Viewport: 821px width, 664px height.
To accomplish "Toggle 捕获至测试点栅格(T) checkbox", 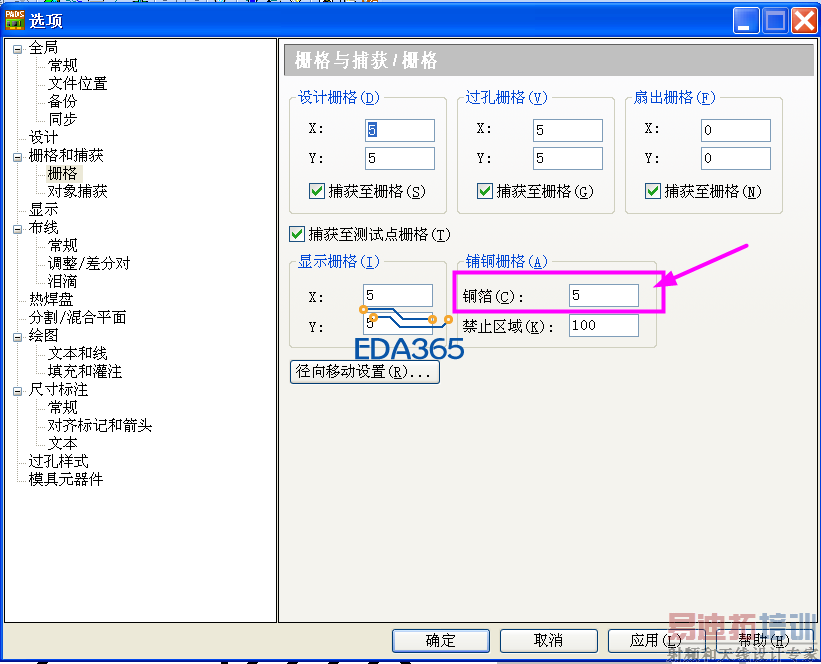I will point(297,234).
